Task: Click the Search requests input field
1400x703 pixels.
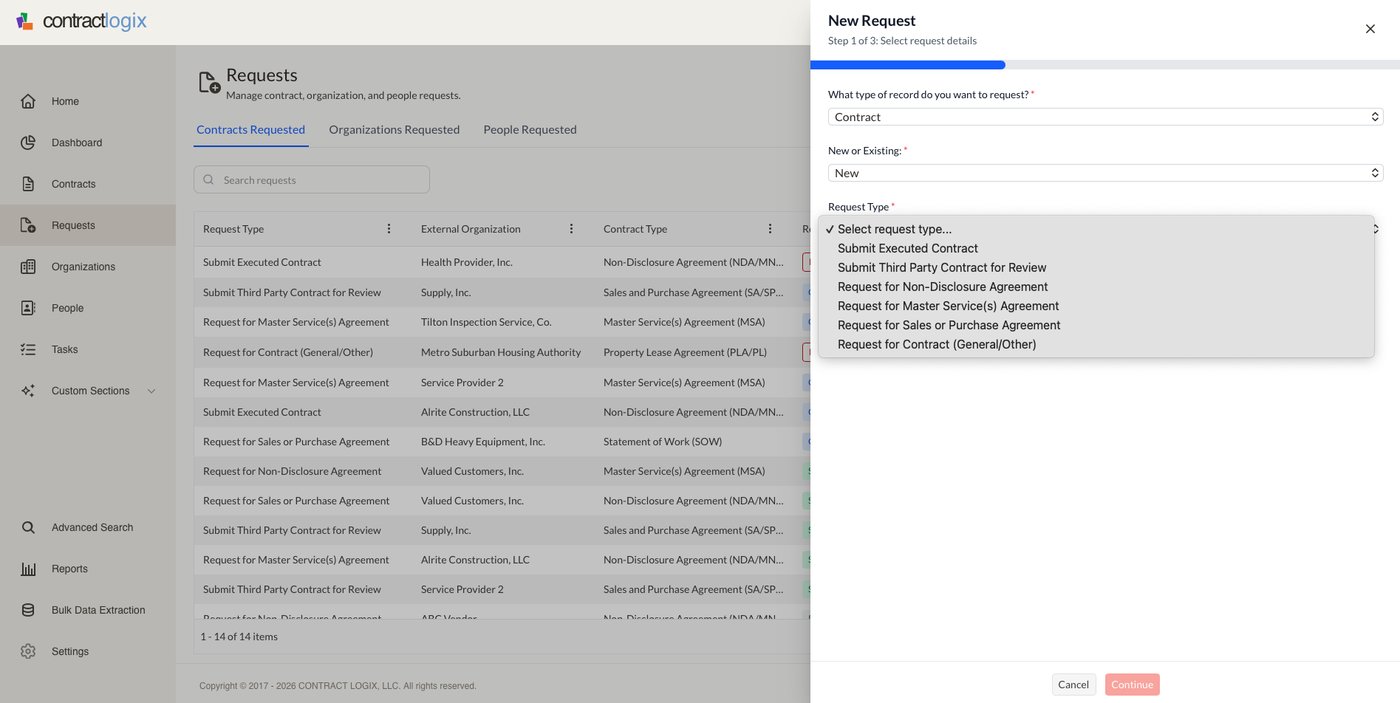Action: [312, 180]
